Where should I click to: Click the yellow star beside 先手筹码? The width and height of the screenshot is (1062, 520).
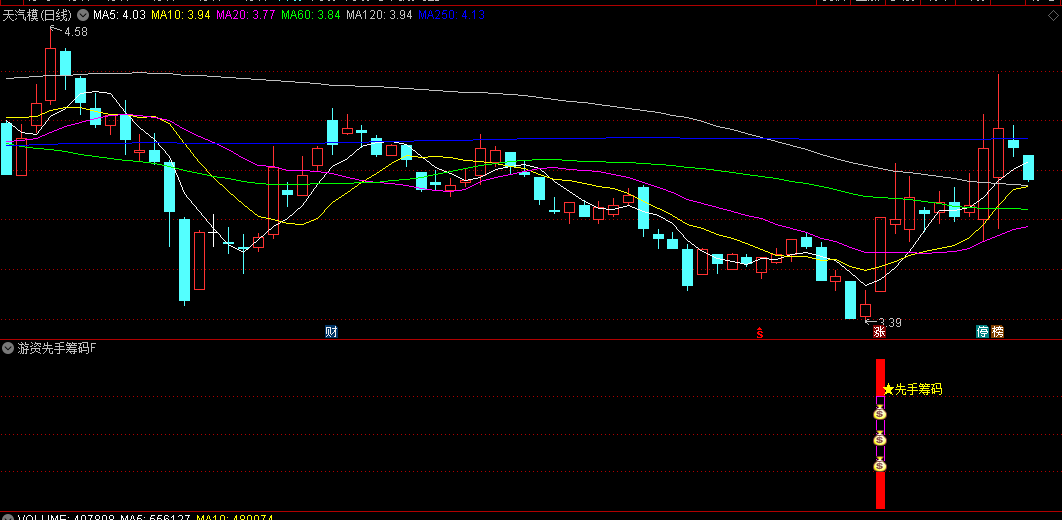tap(889, 389)
